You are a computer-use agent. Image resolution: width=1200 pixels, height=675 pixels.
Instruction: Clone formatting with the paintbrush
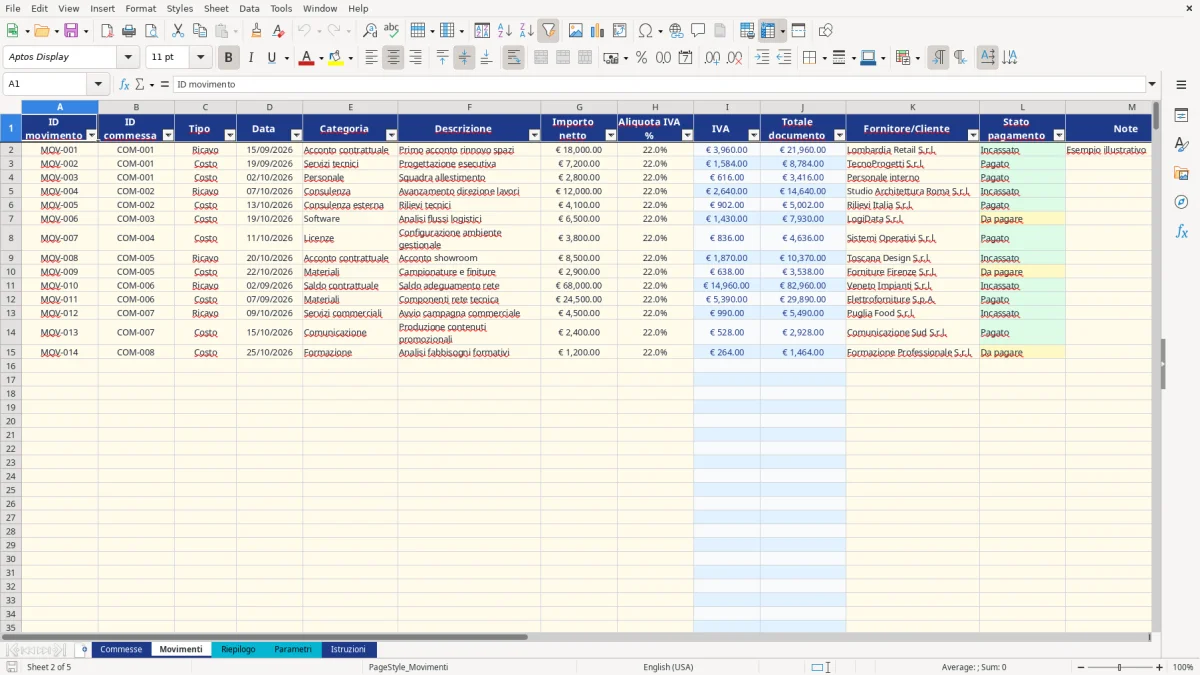click(x=257, y=31)
